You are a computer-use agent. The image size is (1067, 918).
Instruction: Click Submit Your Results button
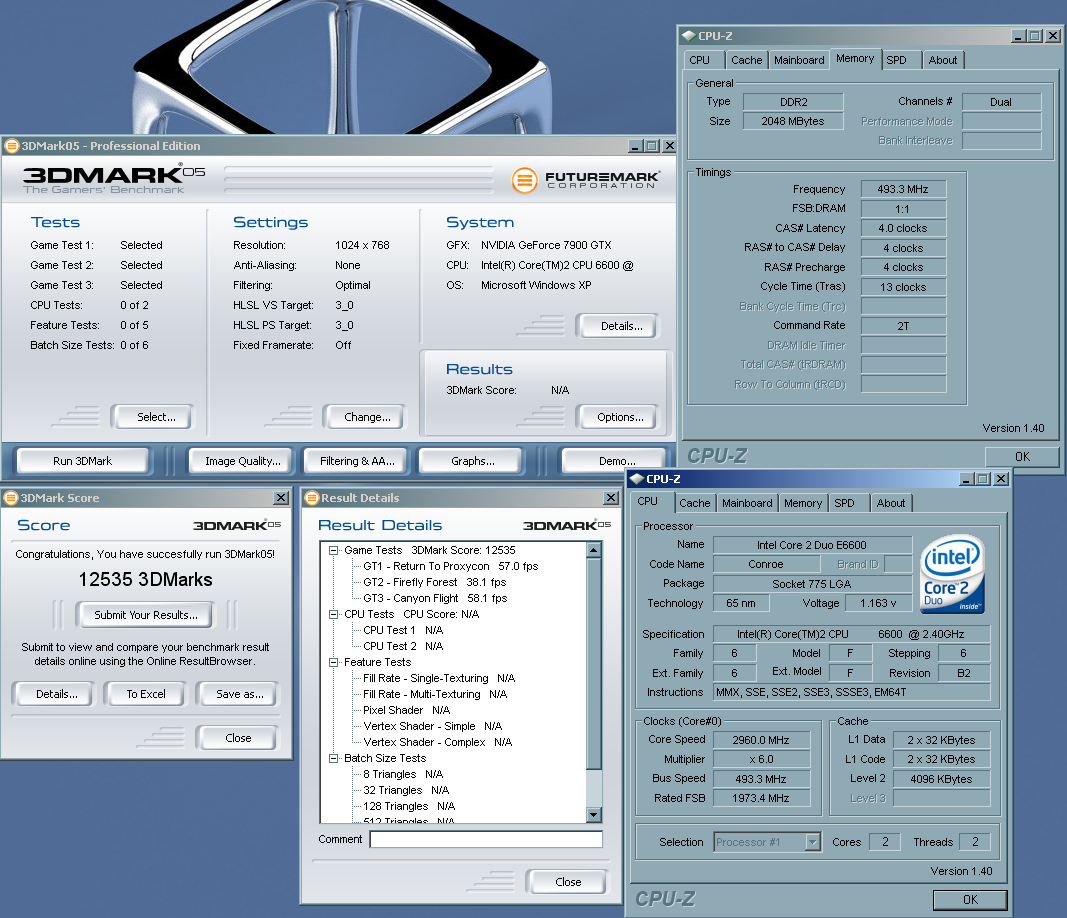pos(146,614)
